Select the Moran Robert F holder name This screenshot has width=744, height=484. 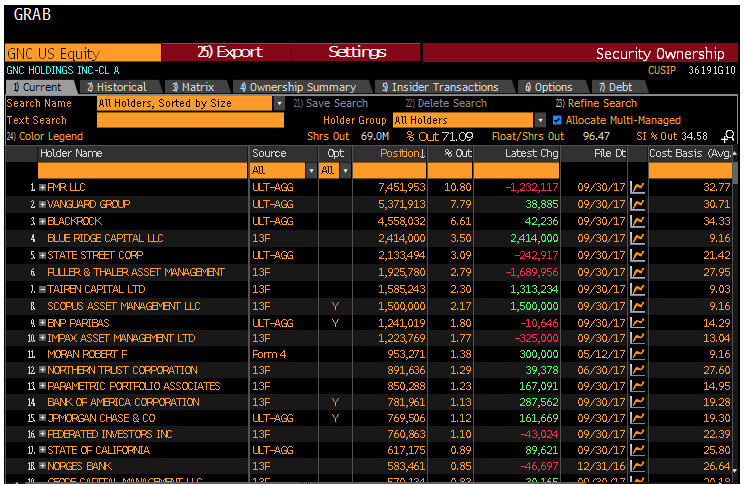pyautogui.click(x=87, y=354)
